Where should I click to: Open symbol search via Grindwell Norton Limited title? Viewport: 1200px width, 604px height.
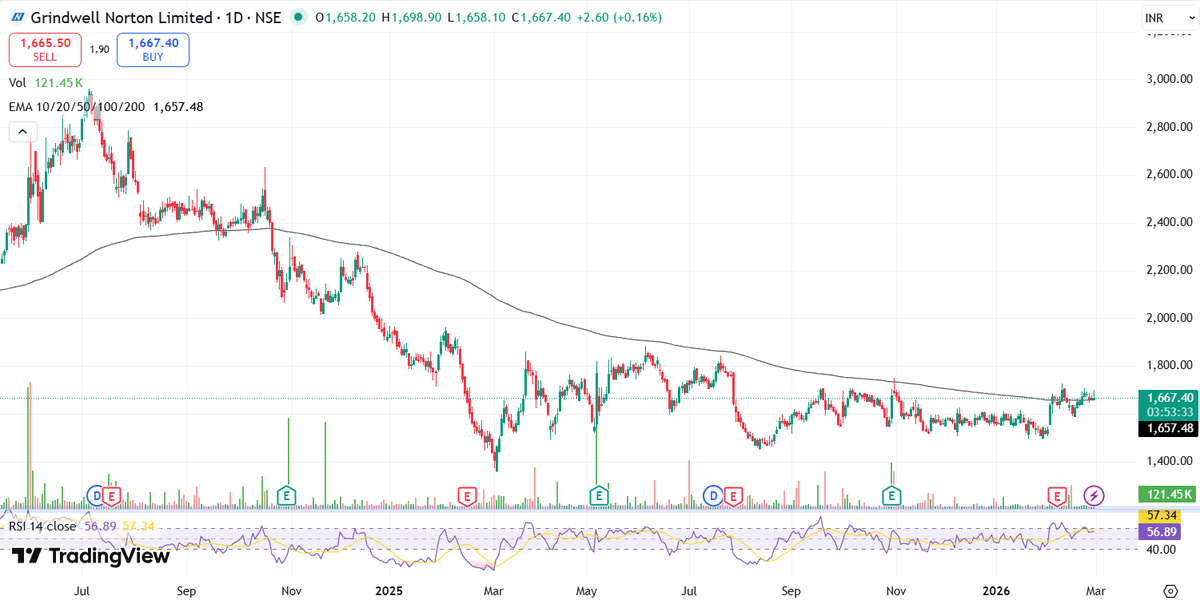122,18
